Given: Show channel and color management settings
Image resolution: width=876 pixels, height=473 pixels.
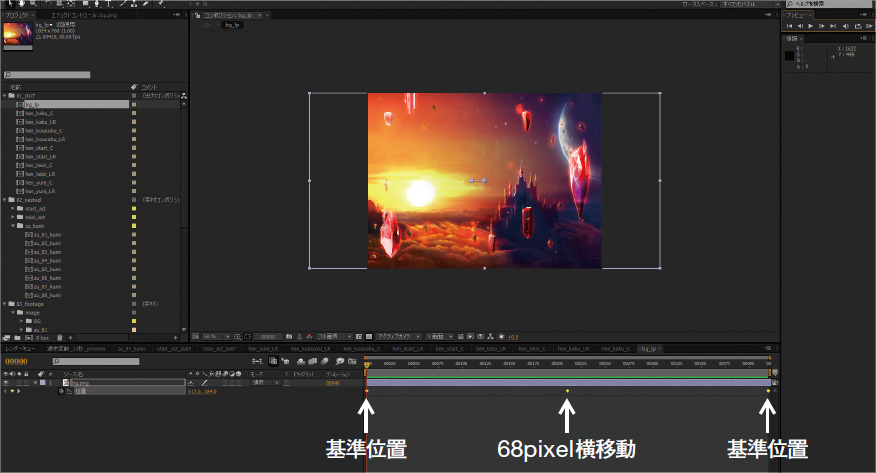Looking at the screenshot, I should click(310, 337).
